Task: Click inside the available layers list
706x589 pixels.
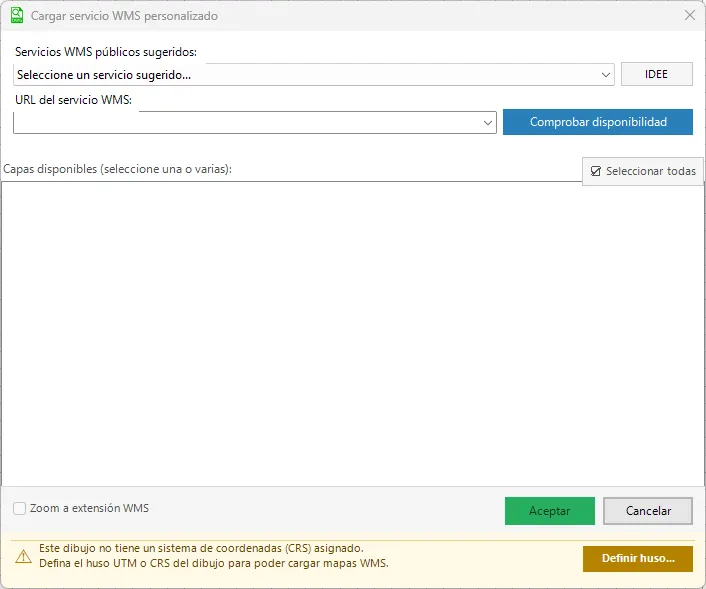Action: (x=353, y=333)
